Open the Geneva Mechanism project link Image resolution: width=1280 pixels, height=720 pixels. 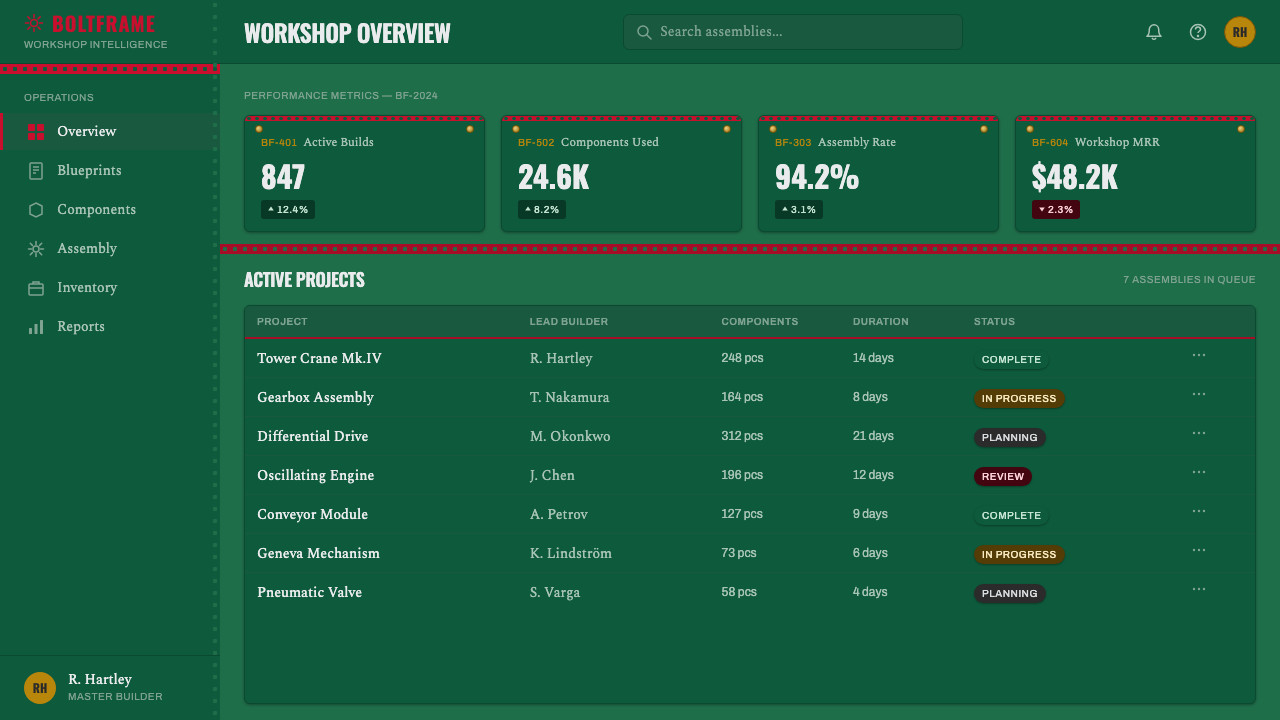coord(318,554)
